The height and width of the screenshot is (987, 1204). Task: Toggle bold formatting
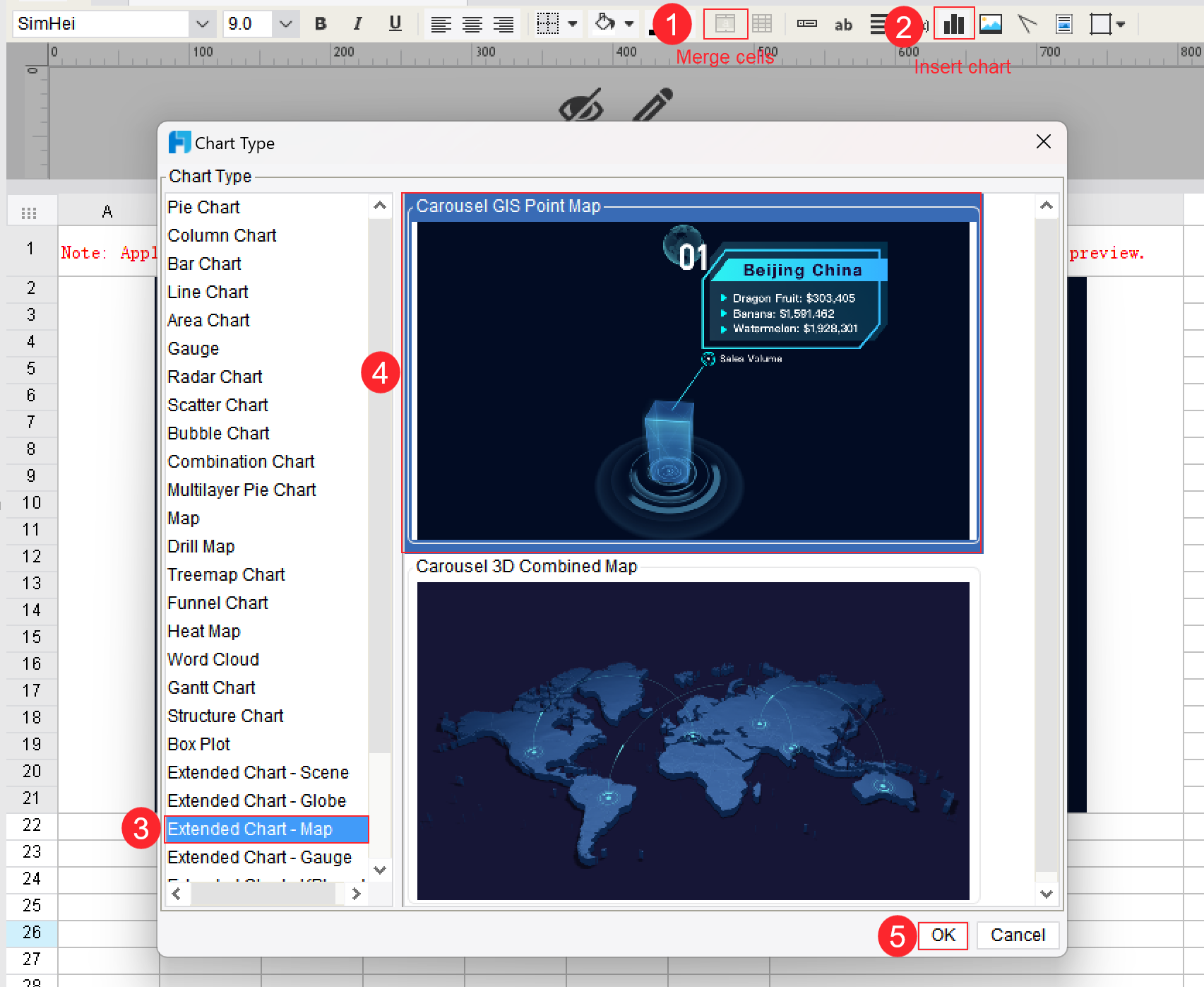(x=320, y=23)
